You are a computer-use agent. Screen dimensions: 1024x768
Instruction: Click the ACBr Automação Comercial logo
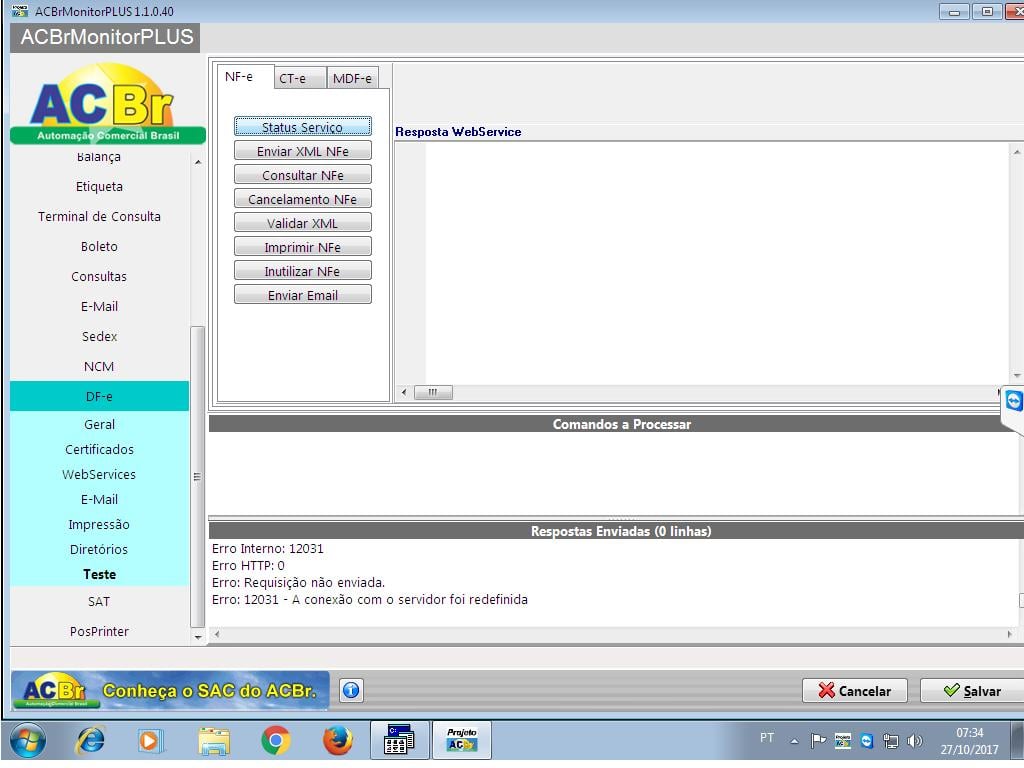(107, 103)
